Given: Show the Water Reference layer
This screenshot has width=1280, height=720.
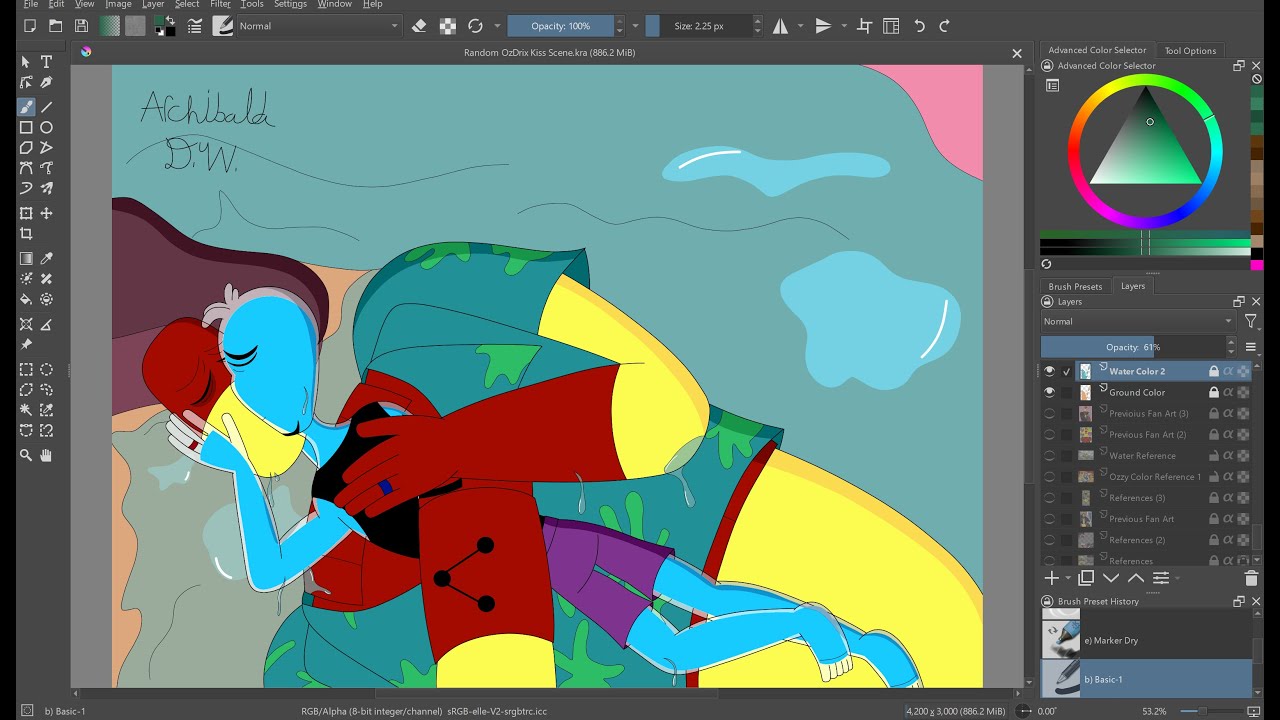Looking at the screenshot, I should [1049, 455].
